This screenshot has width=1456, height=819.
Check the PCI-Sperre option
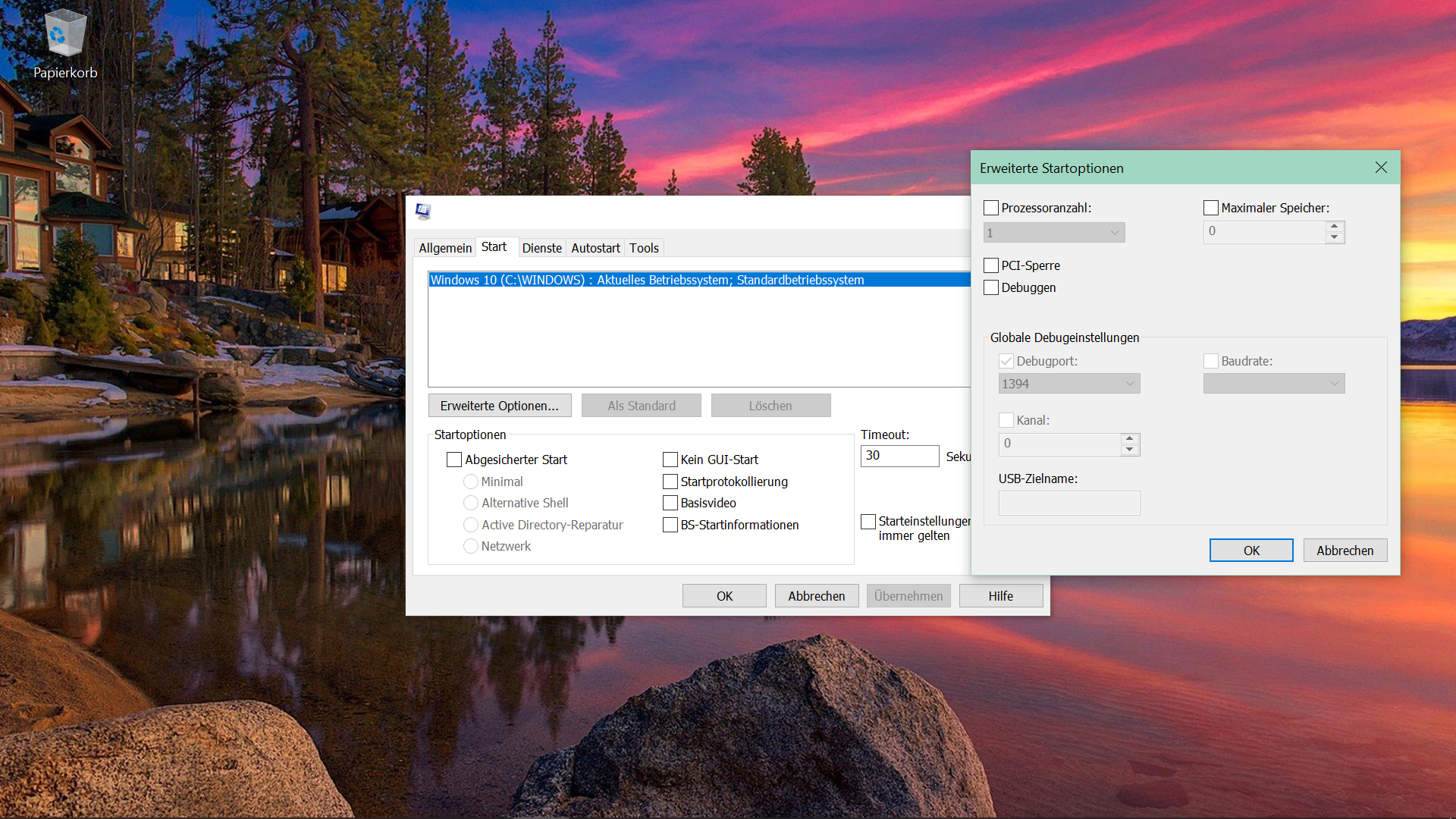991,265
